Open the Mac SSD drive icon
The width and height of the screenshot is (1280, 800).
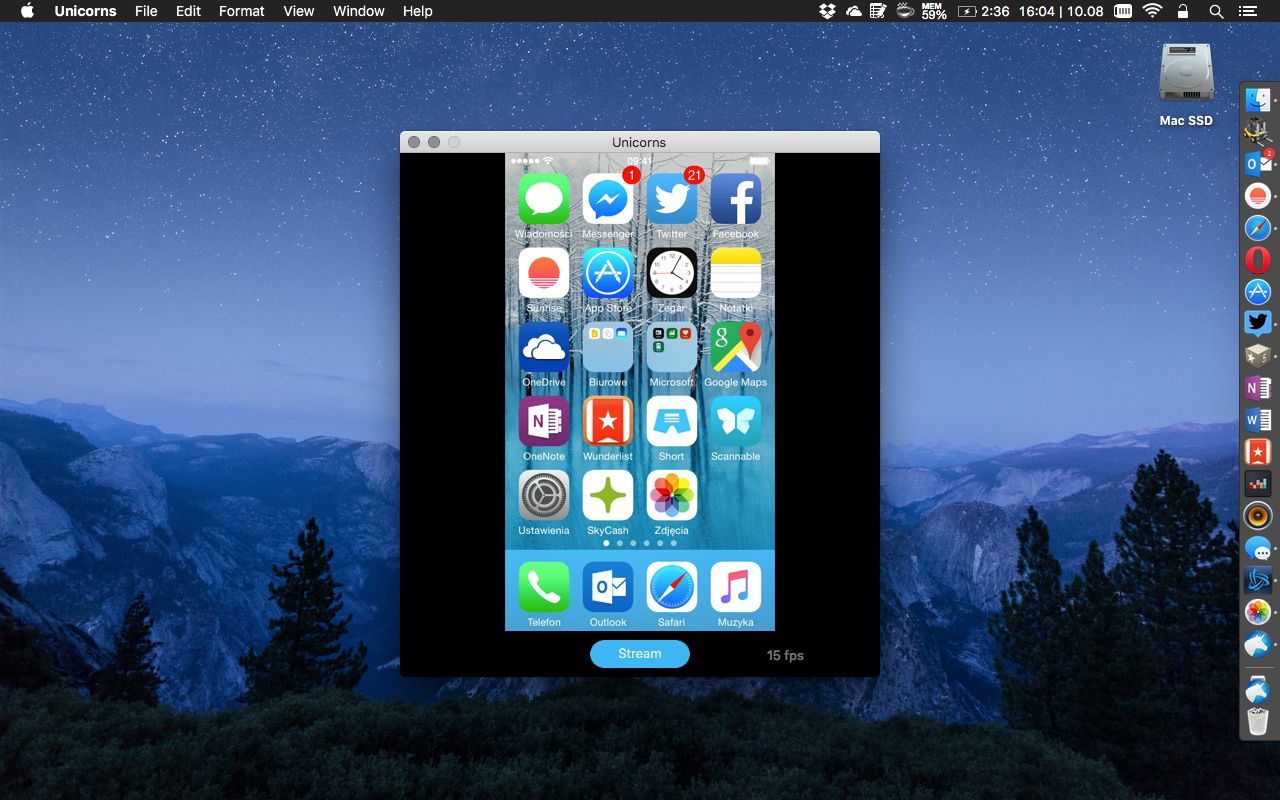(x=1186, y=72)
